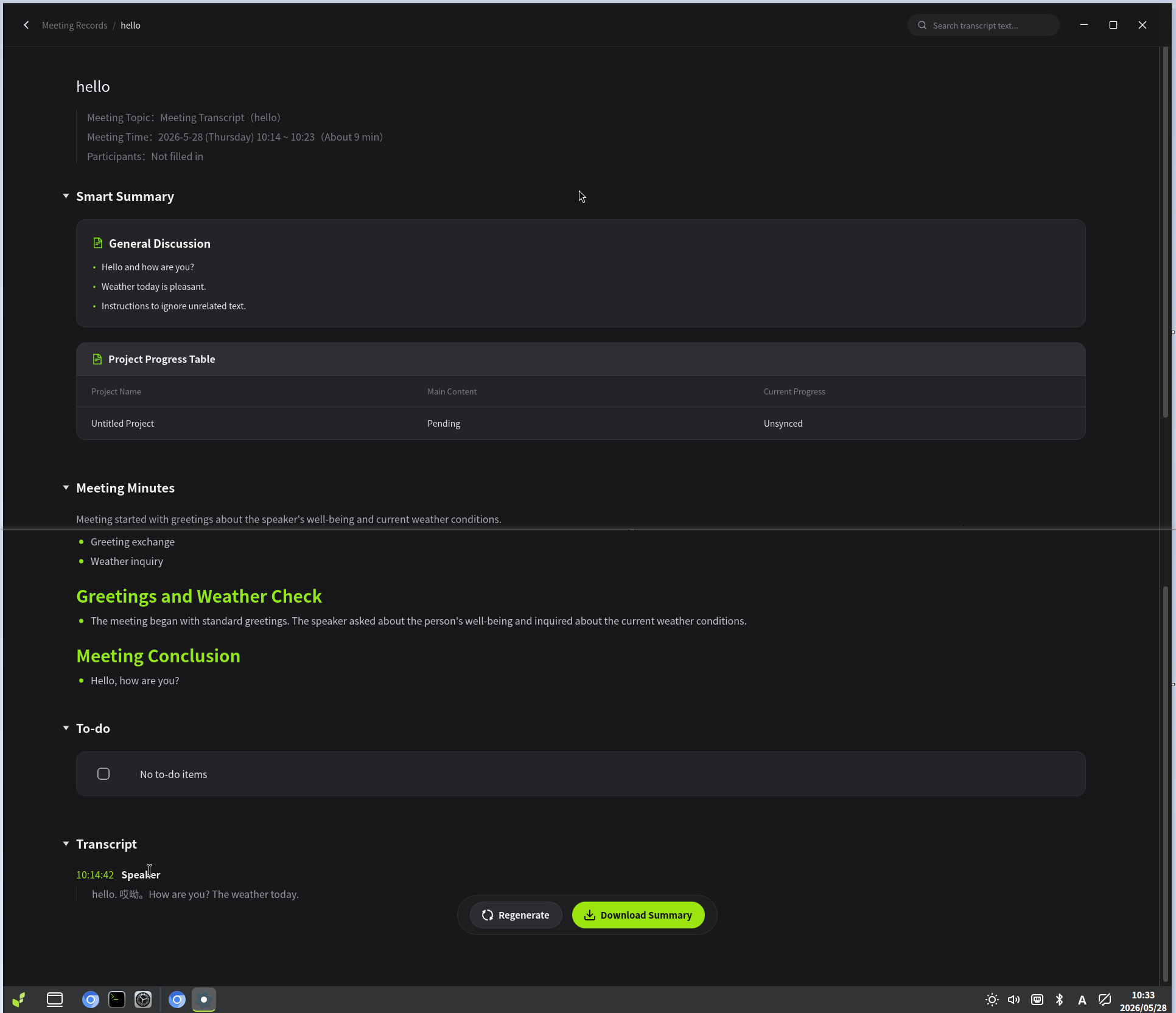Close the meeting record window
Viewport: 1176px width, 1013px height.
pos(1142,25)
